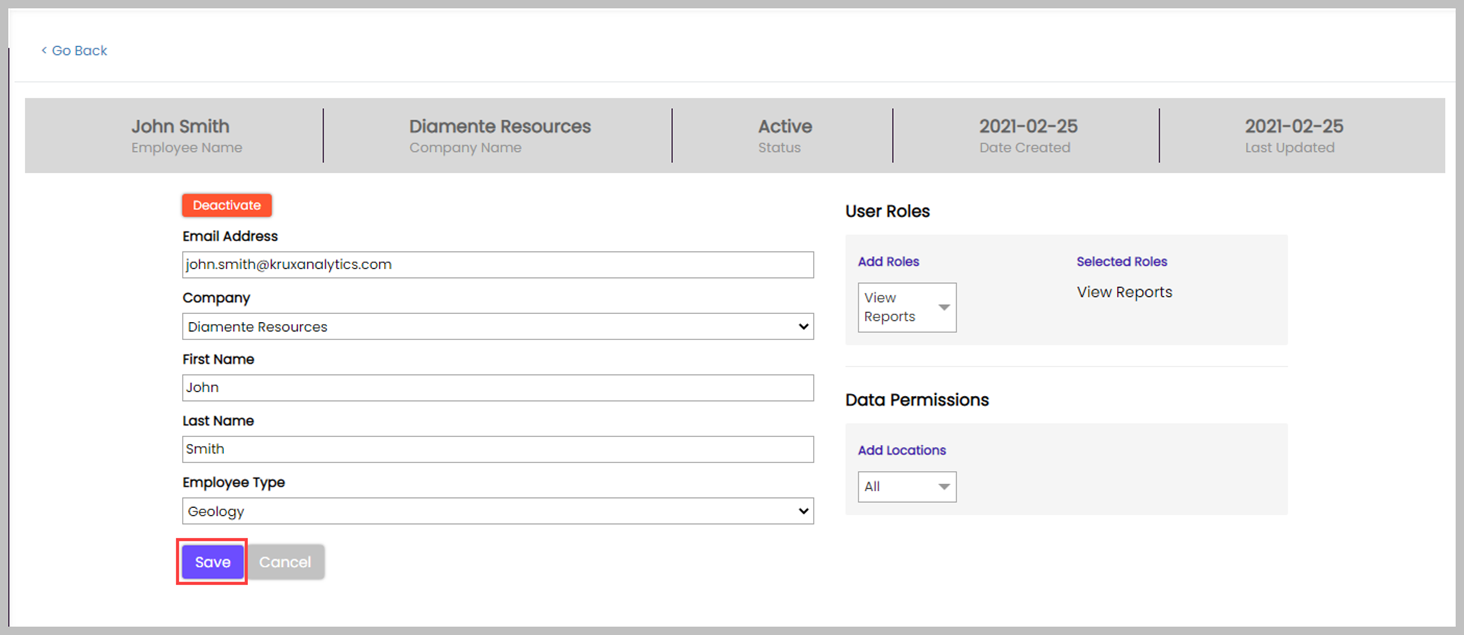
Task: Edit the First Name field
Action: coord(498,388)
